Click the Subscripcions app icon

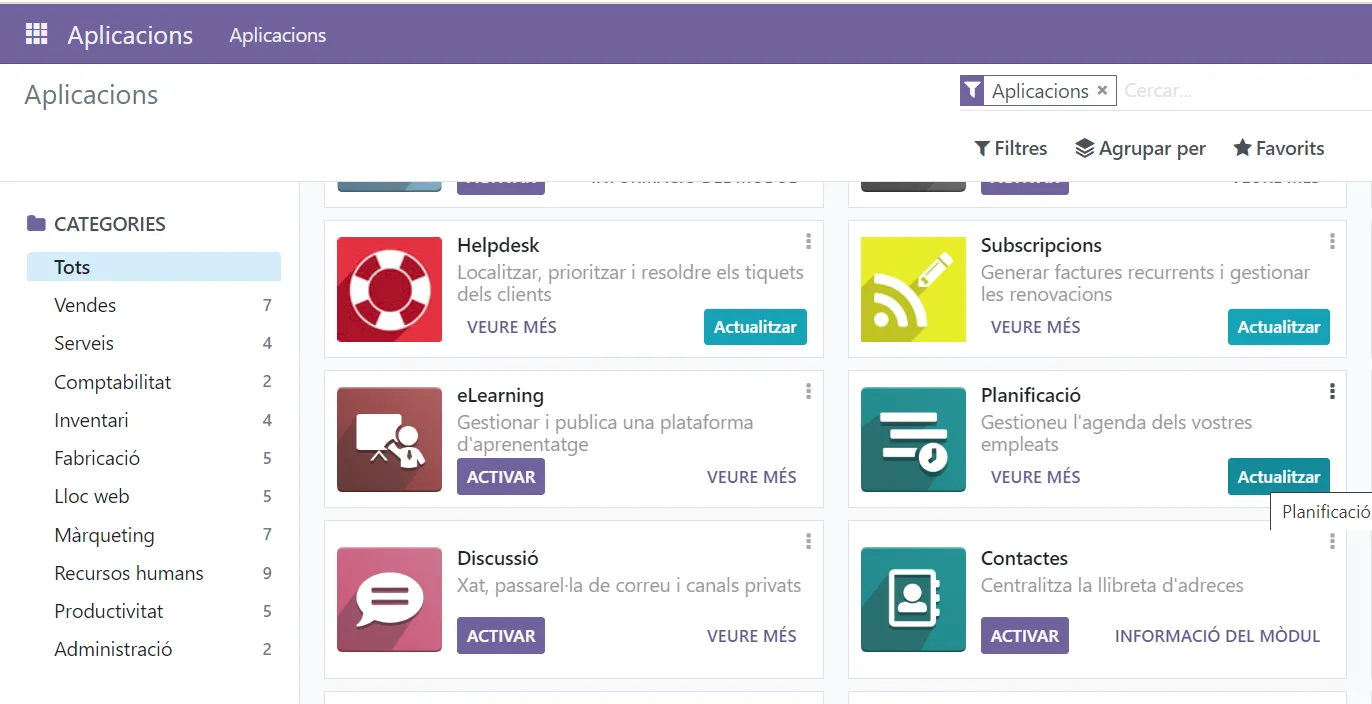[913, 290]
